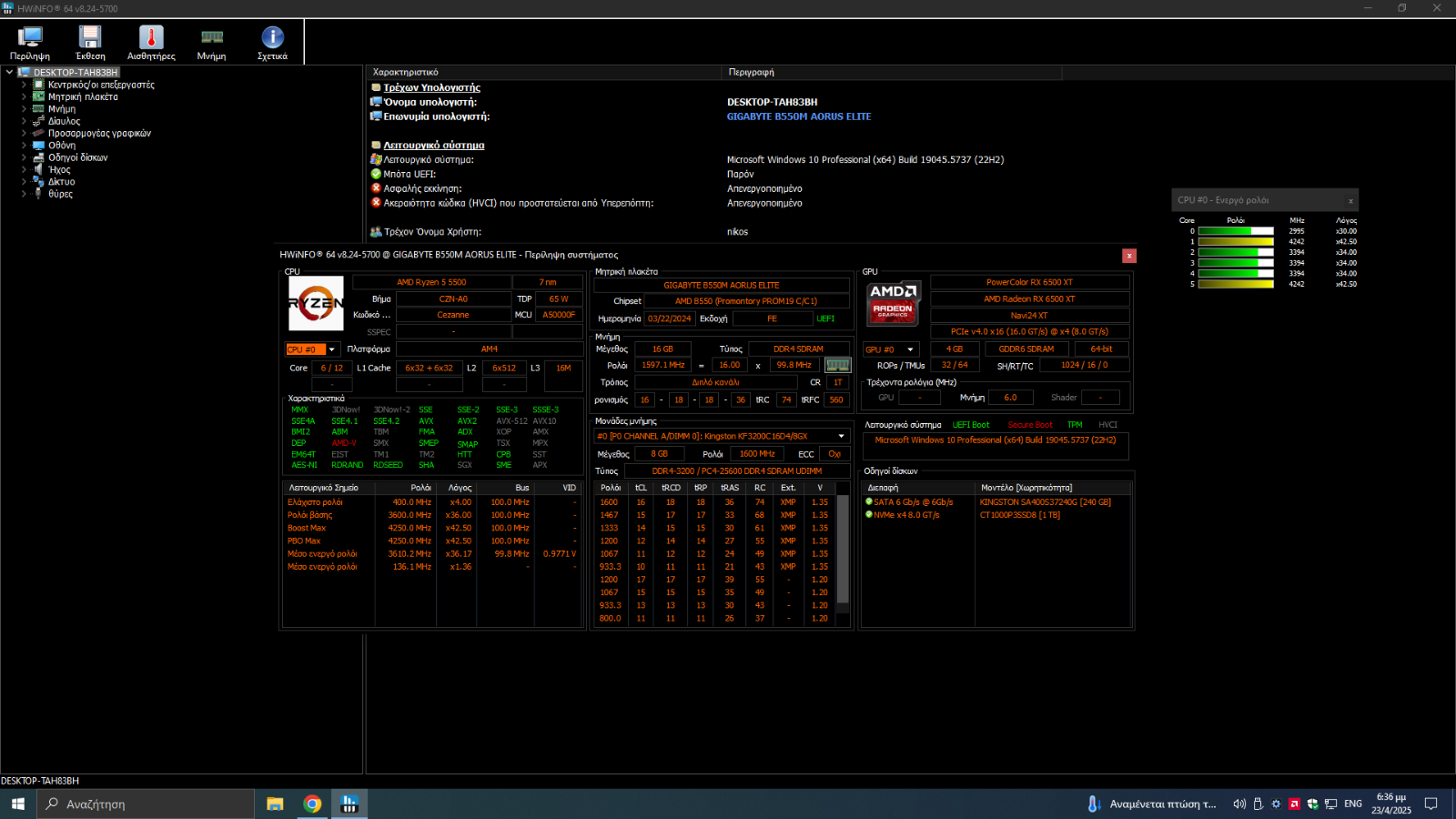Click the Τρέχων Υπολογιστής section heading

431,87
